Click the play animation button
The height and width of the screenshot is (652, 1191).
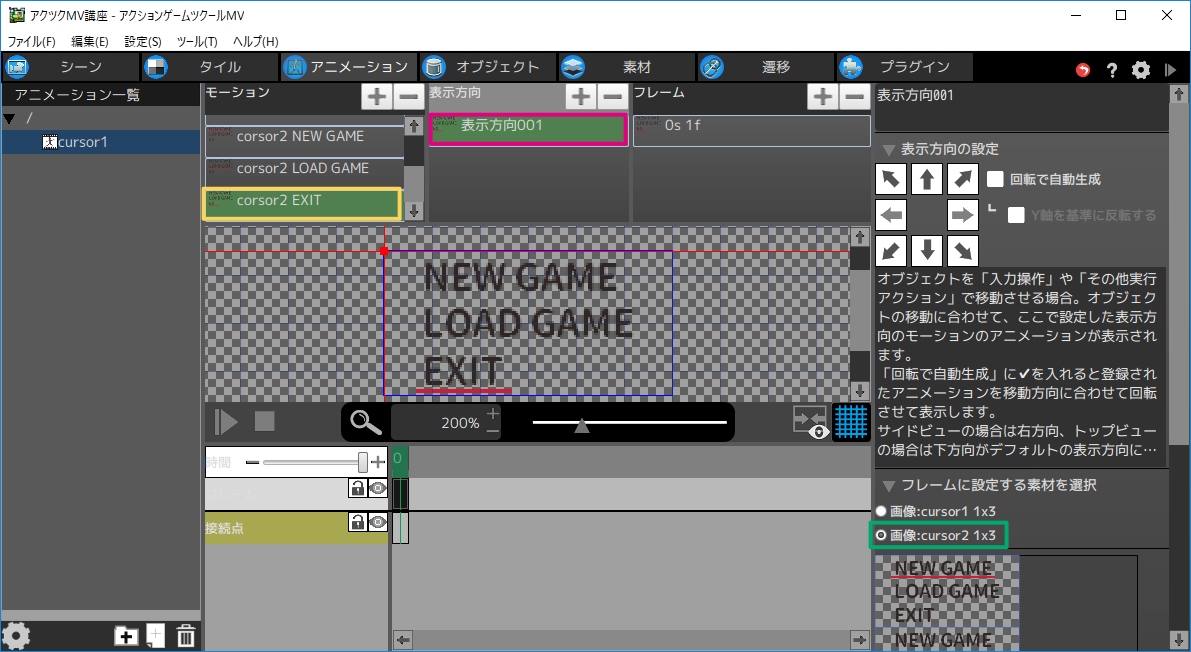(227, 421)
